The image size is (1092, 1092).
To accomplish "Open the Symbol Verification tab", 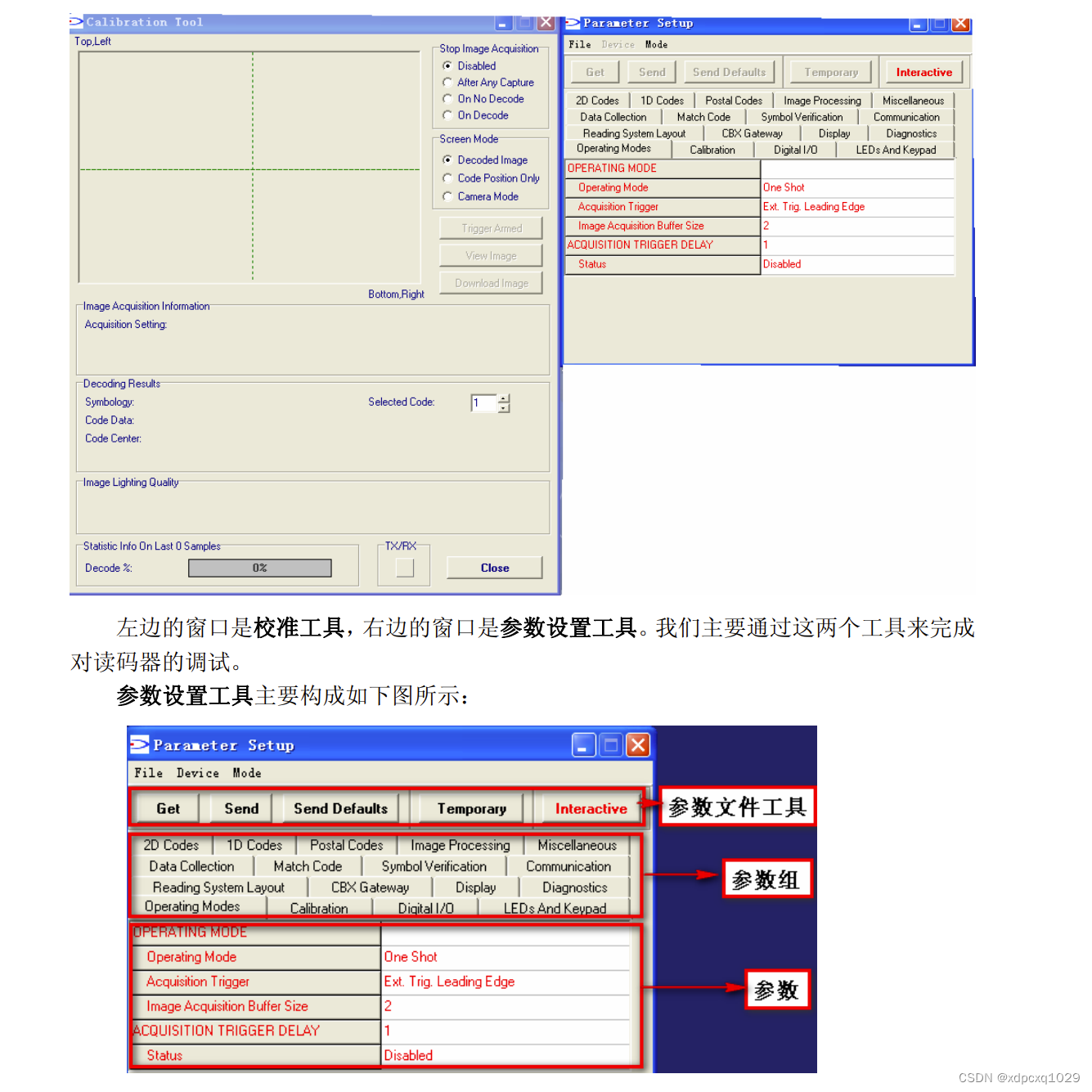I will tap(802, 116).
